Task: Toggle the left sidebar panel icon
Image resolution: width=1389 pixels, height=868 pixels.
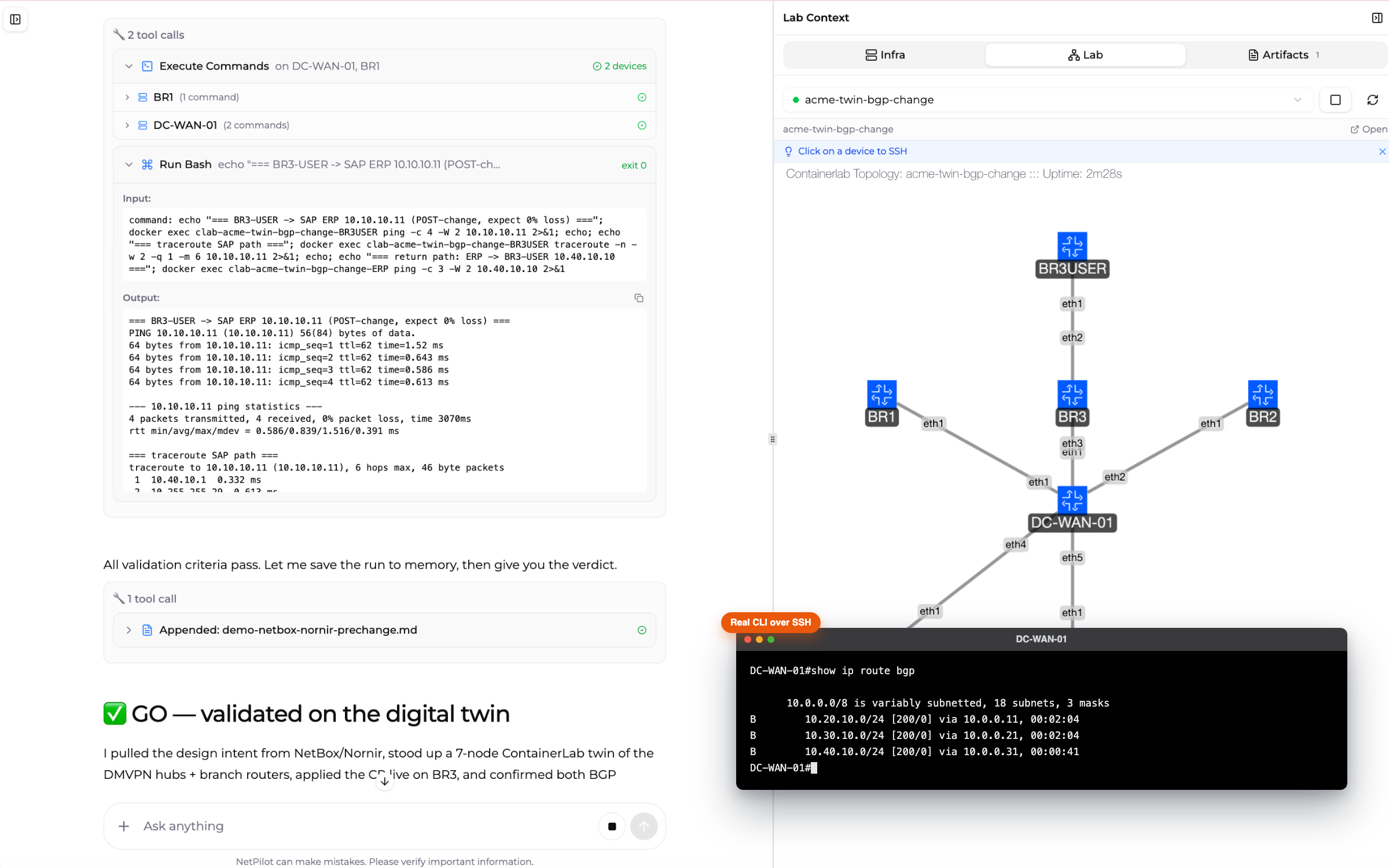Action: (x=16, y=20)
